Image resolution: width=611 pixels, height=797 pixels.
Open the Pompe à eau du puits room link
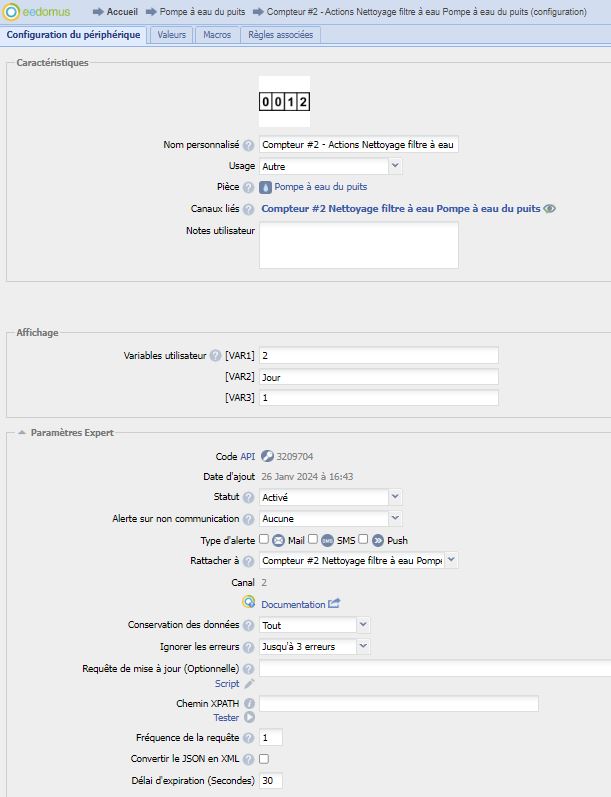tap(320, 187)
